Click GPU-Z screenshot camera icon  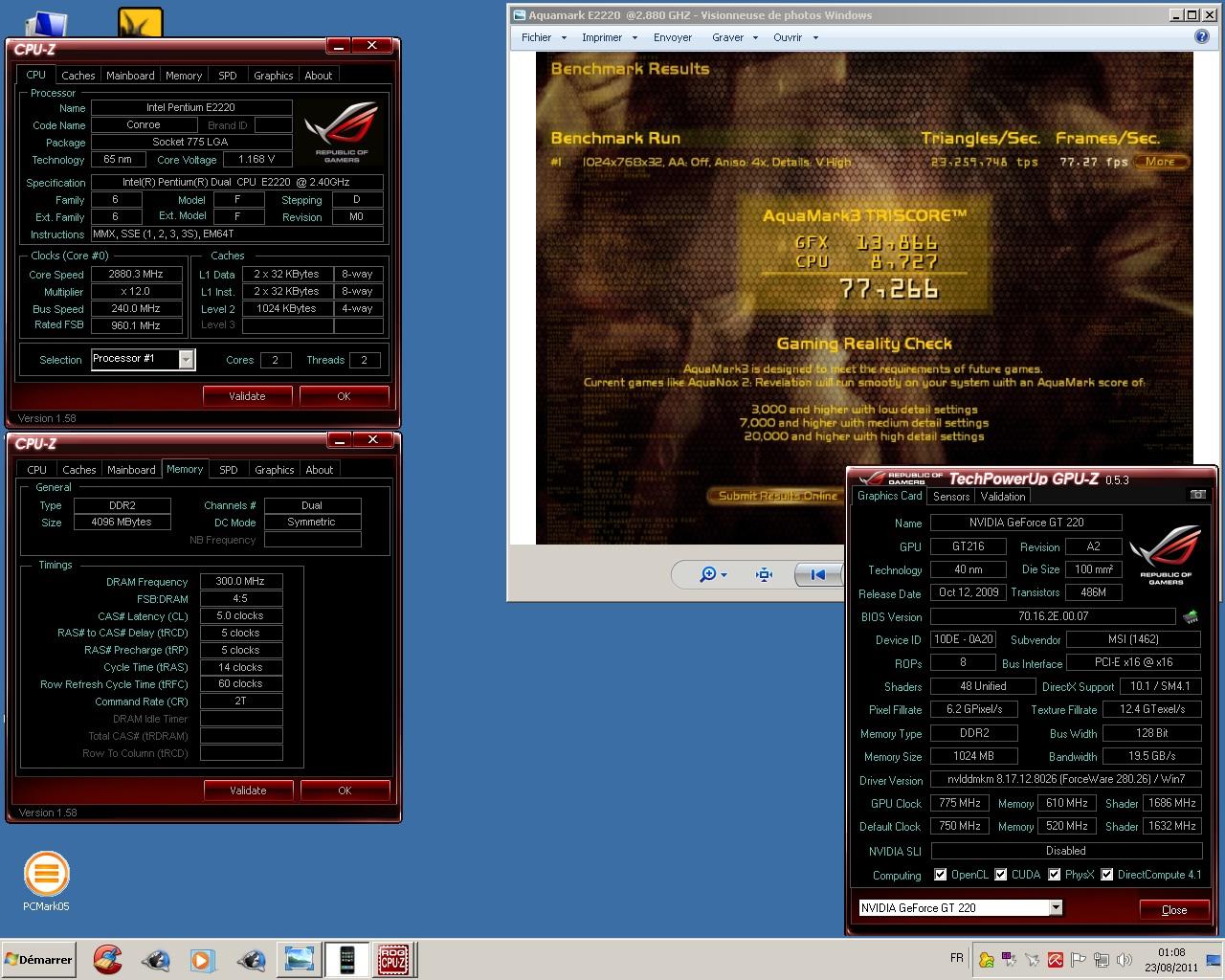(1197, 495)
